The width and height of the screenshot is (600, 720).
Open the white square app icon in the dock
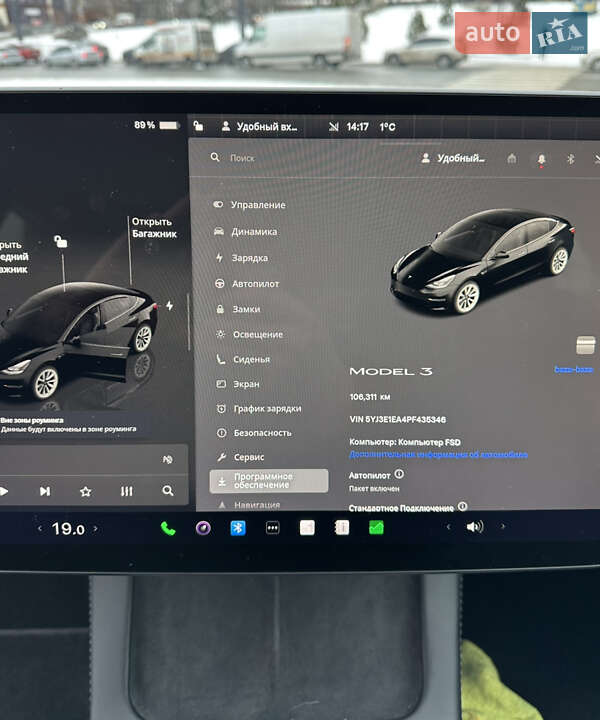point(307,528)
